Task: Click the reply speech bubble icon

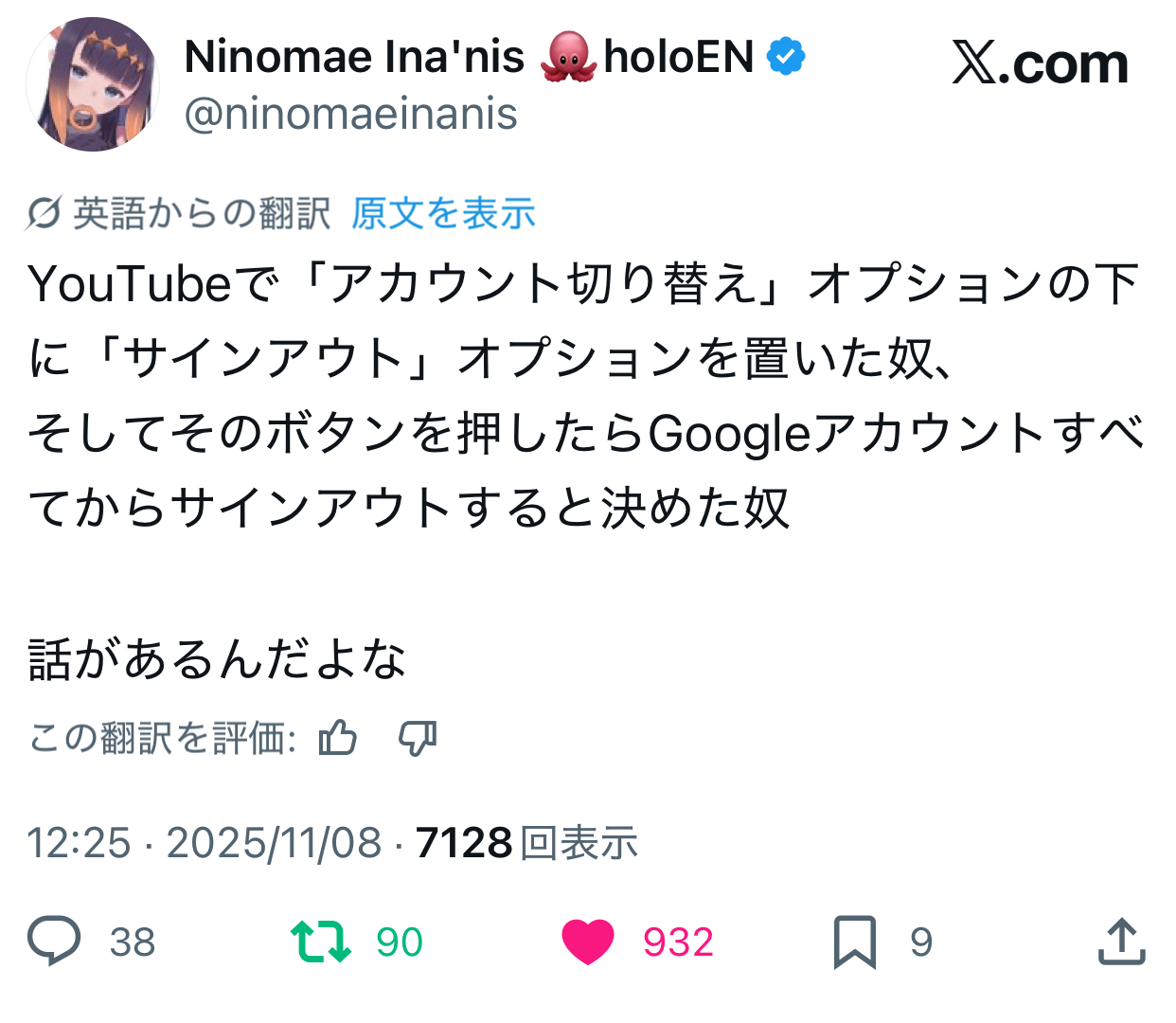Action: pos(54,941)
